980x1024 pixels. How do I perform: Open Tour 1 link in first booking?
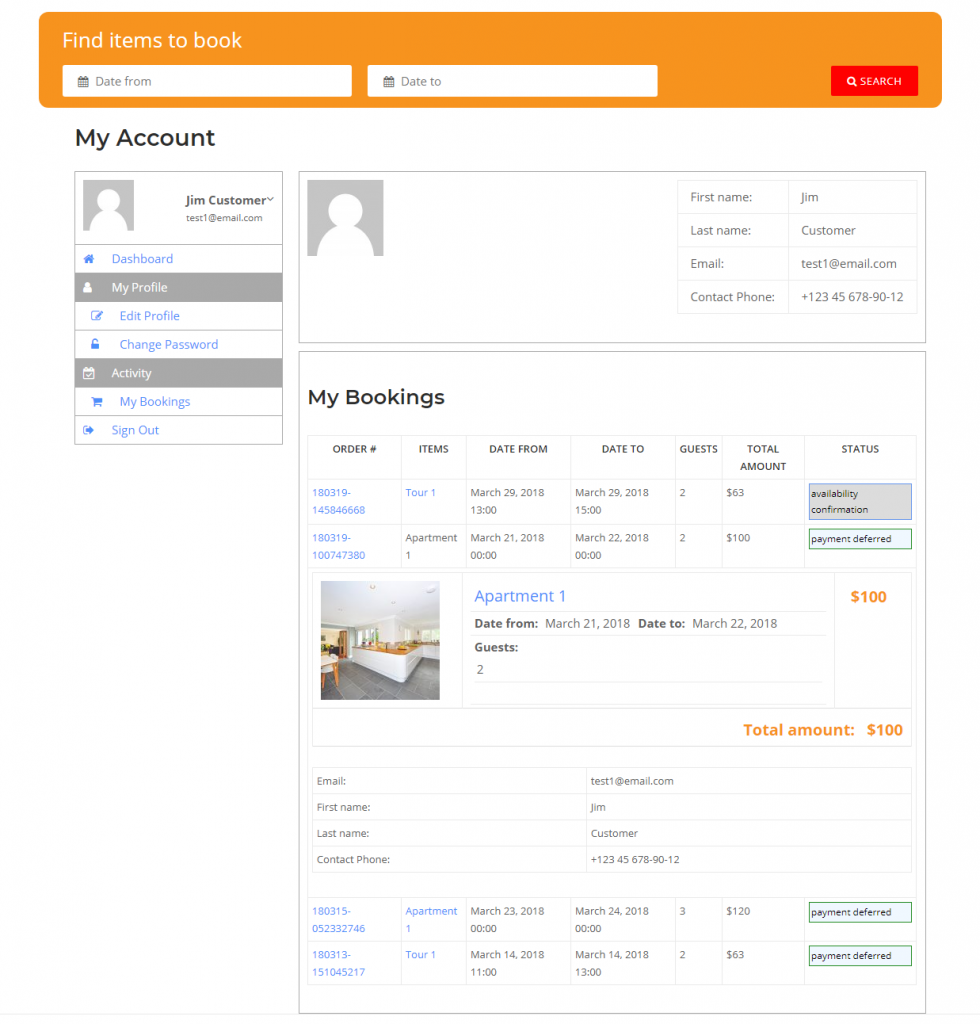point(420,493)
